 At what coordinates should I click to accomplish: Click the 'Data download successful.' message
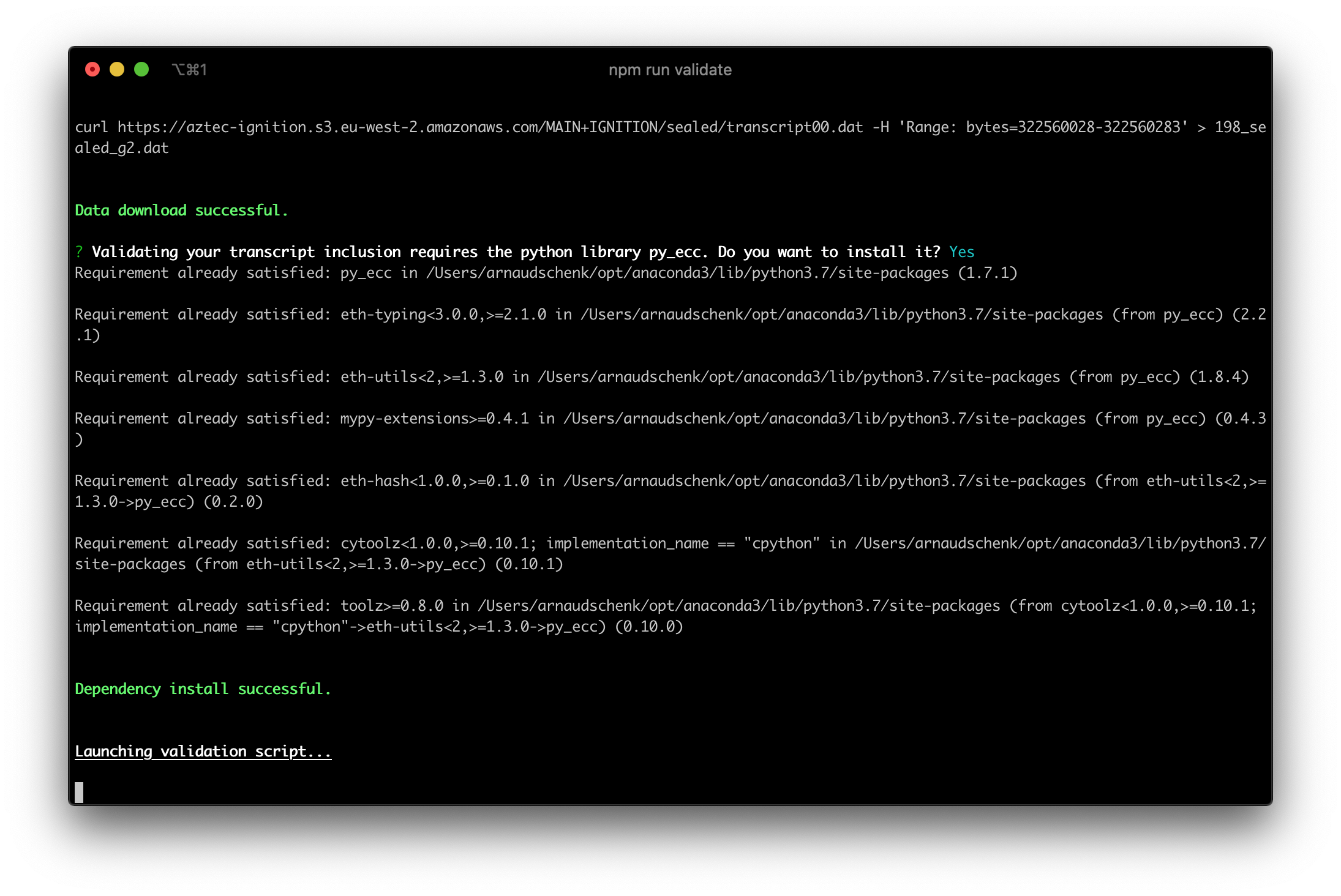(x=181, y=211)
